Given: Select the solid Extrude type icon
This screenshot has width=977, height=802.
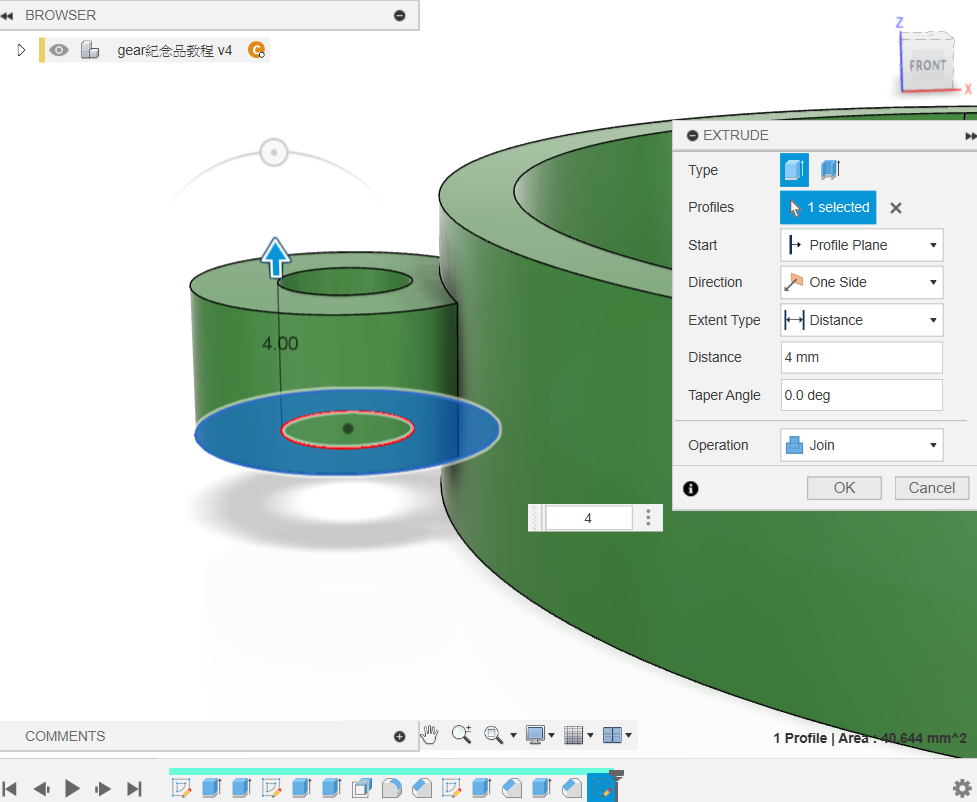Looking at the screenshot, I should pyautogui.click(x=794, y=170).
